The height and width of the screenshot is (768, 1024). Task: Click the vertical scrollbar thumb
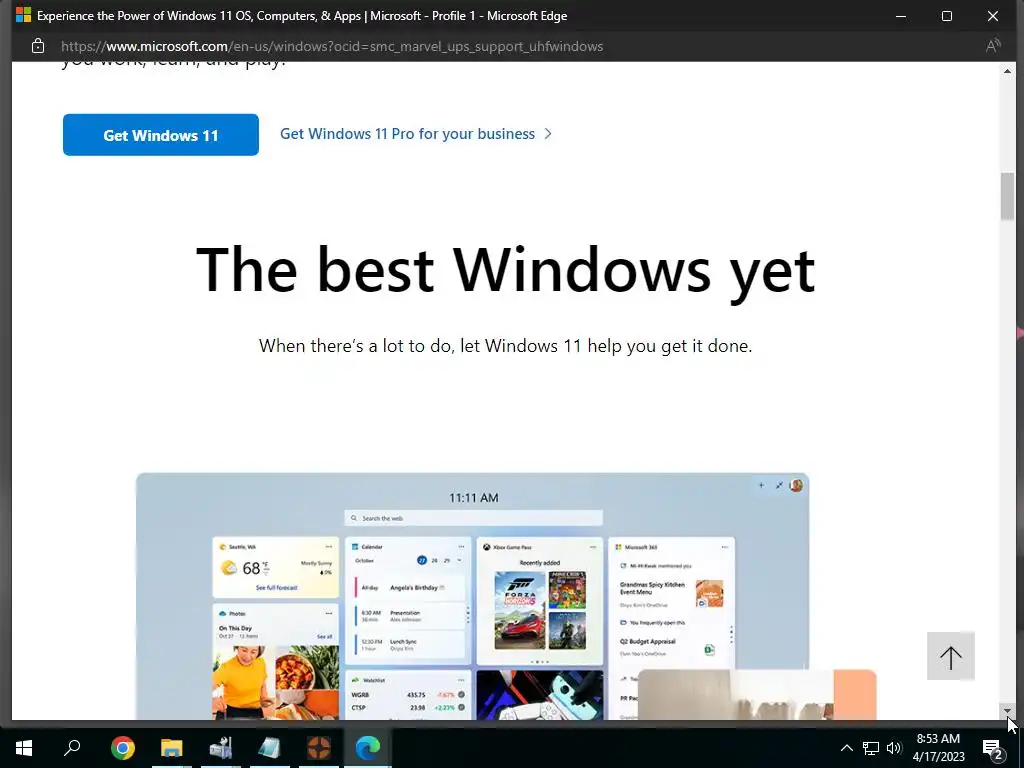tap(1006, 197)
